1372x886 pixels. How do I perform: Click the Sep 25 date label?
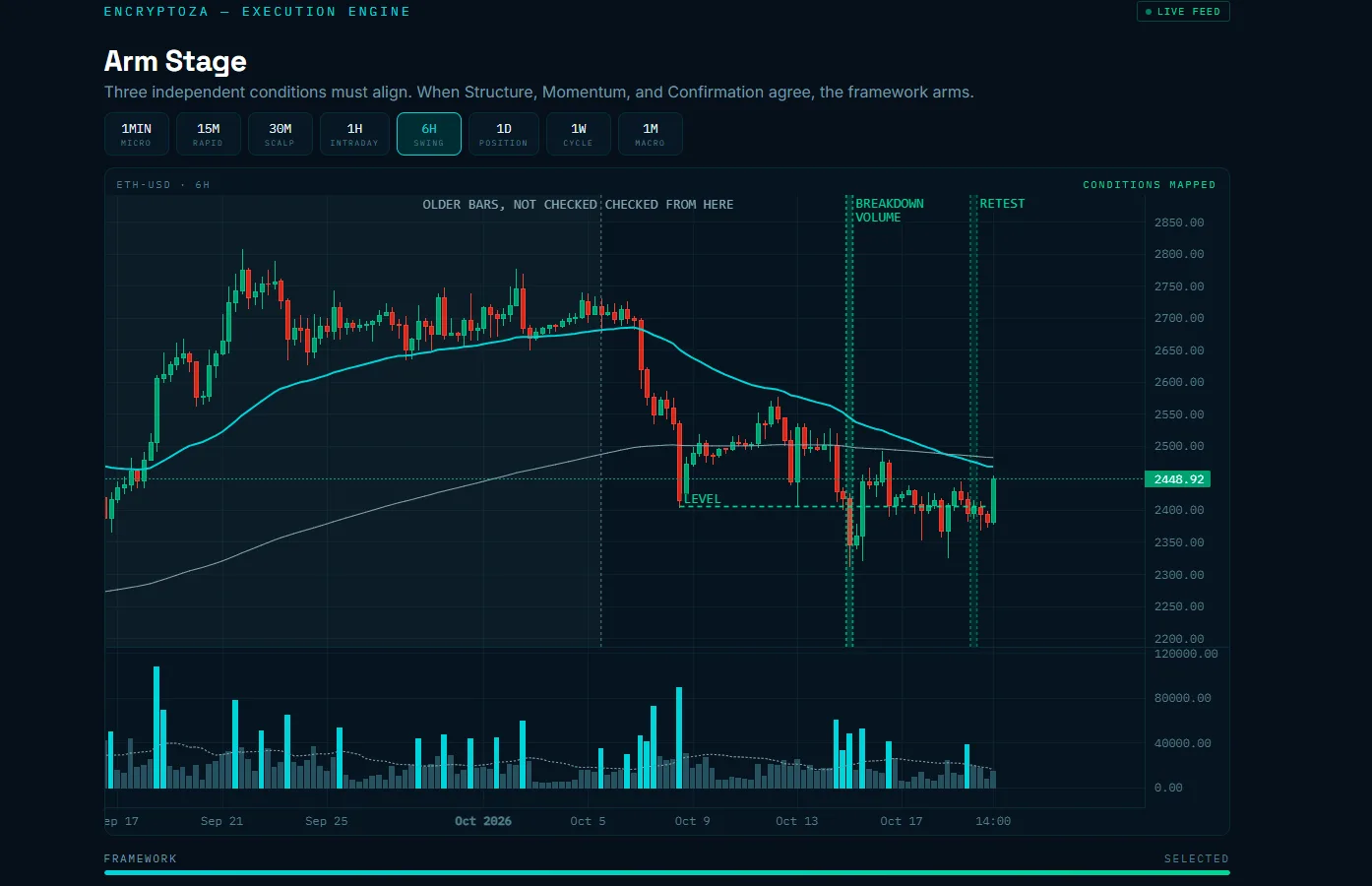tap(327, 821)
